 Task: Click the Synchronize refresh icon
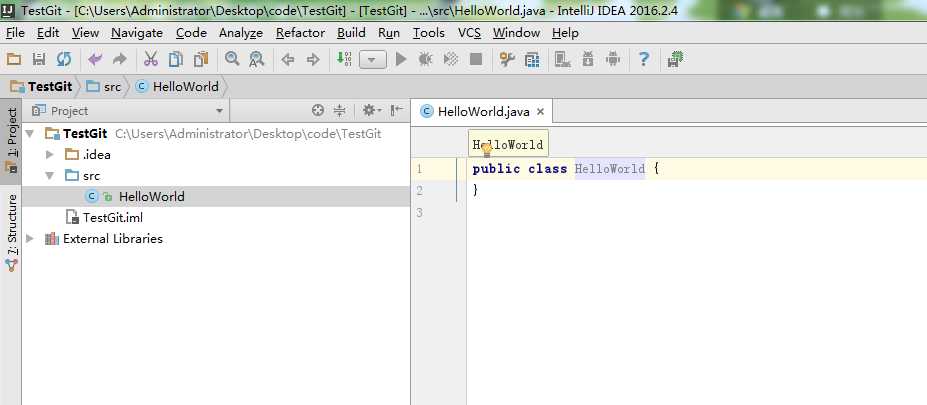point(64,59)
